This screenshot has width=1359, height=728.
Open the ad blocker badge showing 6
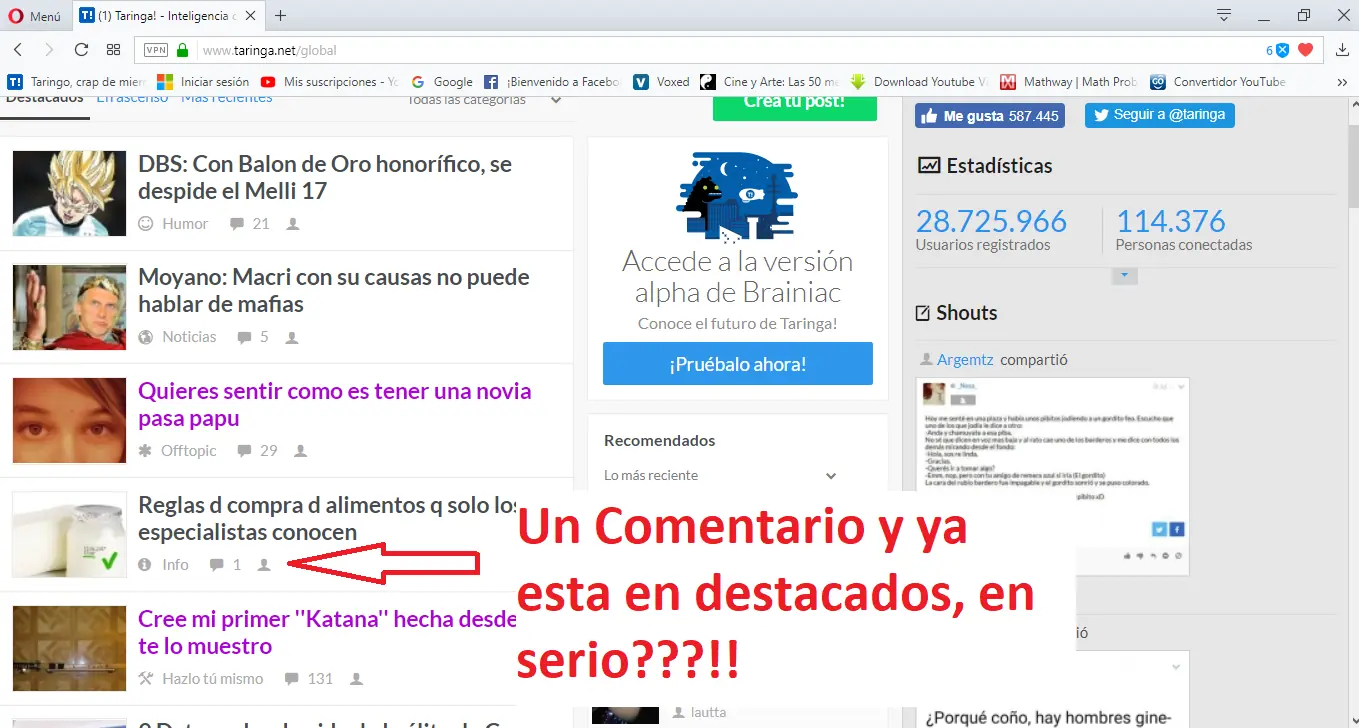[1277, 50]
